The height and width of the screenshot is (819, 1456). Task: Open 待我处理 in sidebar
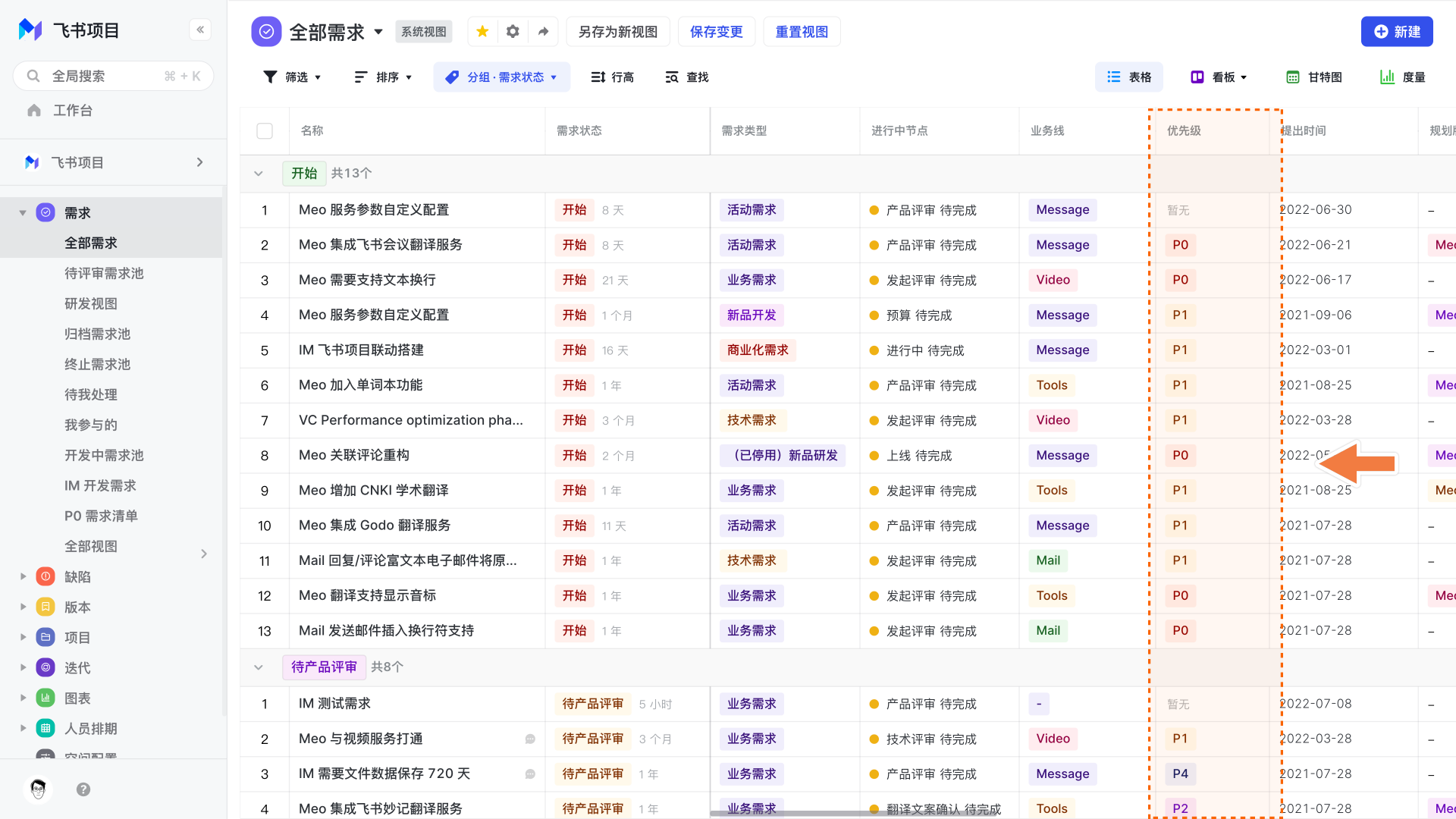[x=91, y=395]
